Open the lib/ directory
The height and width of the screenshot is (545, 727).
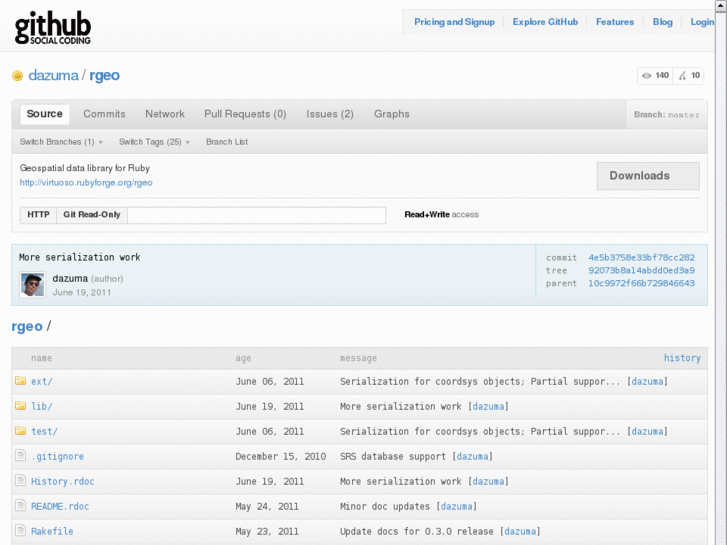pos(42,407)
